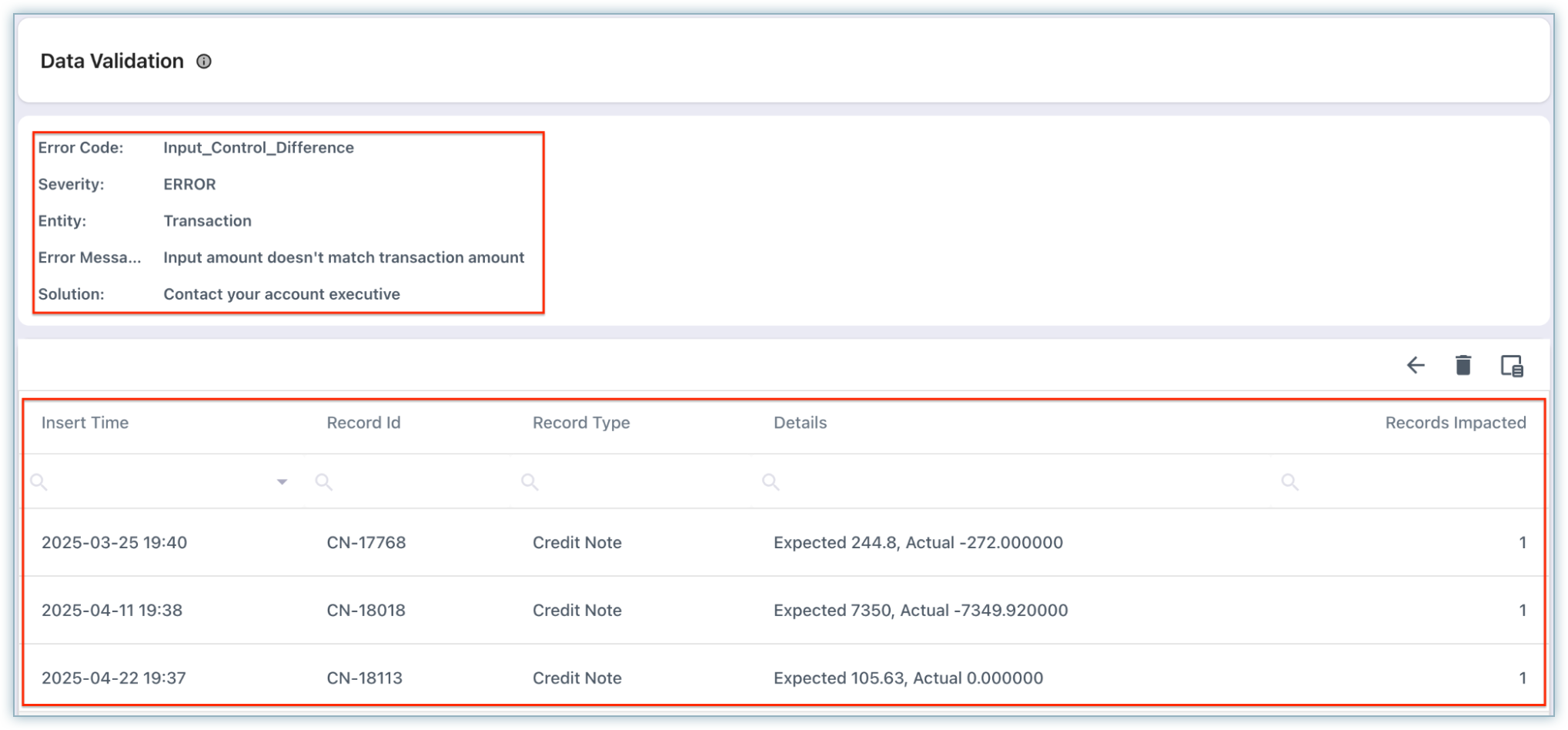
Task: Click the trash delete icon
Action: (x=1463, y=365)
